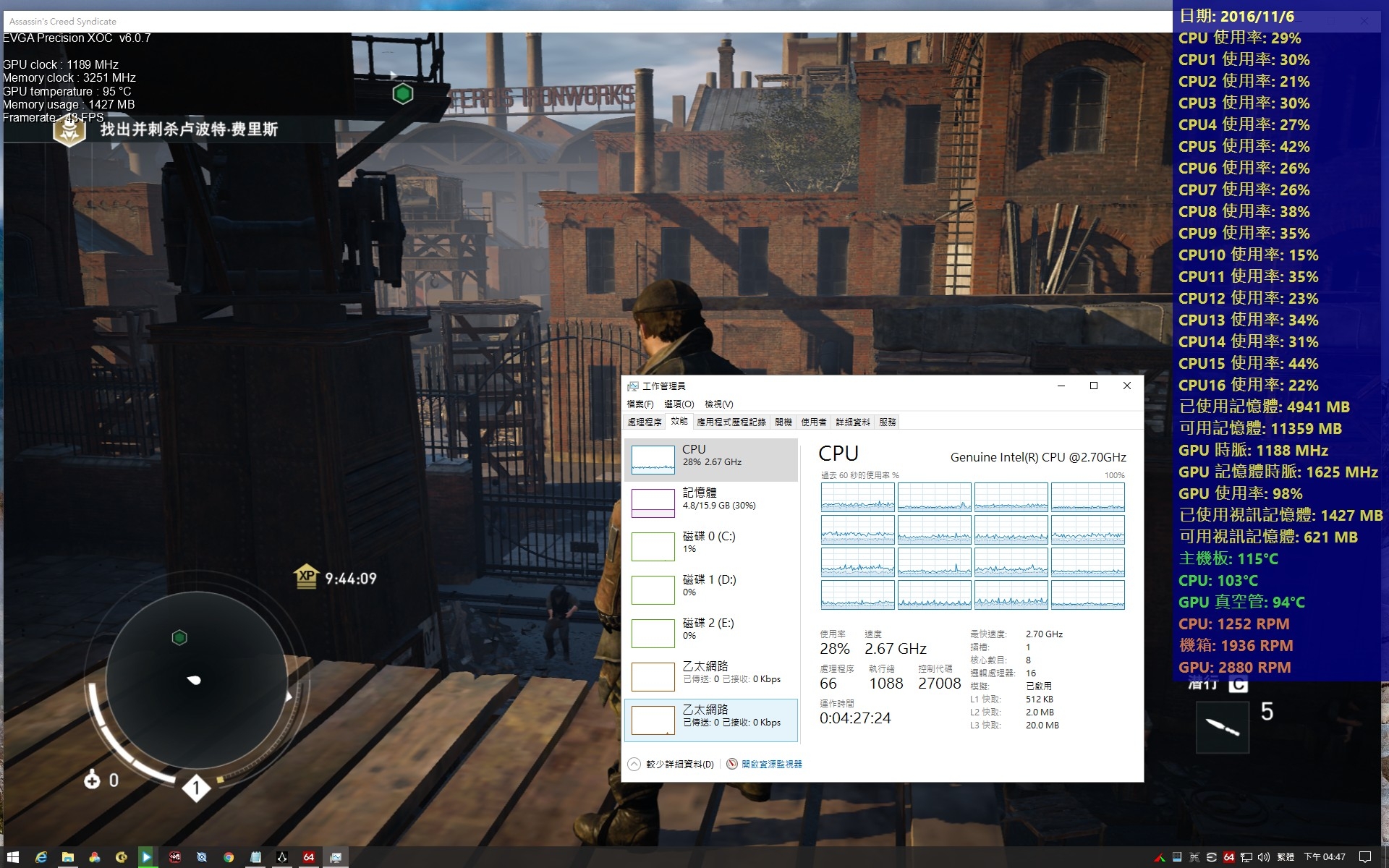Switch to the 詳細資料 tab
Image resolution: width=1389 pixels, height=868 pixels.
click(853, 422)
